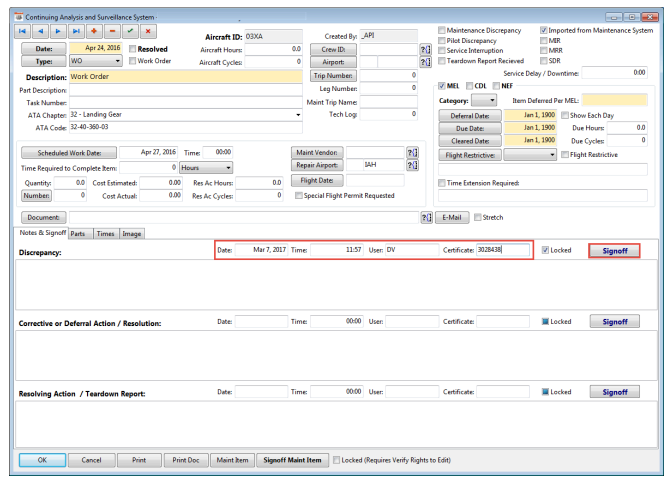Open the Crew ID lookup icon
The image size is (670, 482).
coord(426,48)
